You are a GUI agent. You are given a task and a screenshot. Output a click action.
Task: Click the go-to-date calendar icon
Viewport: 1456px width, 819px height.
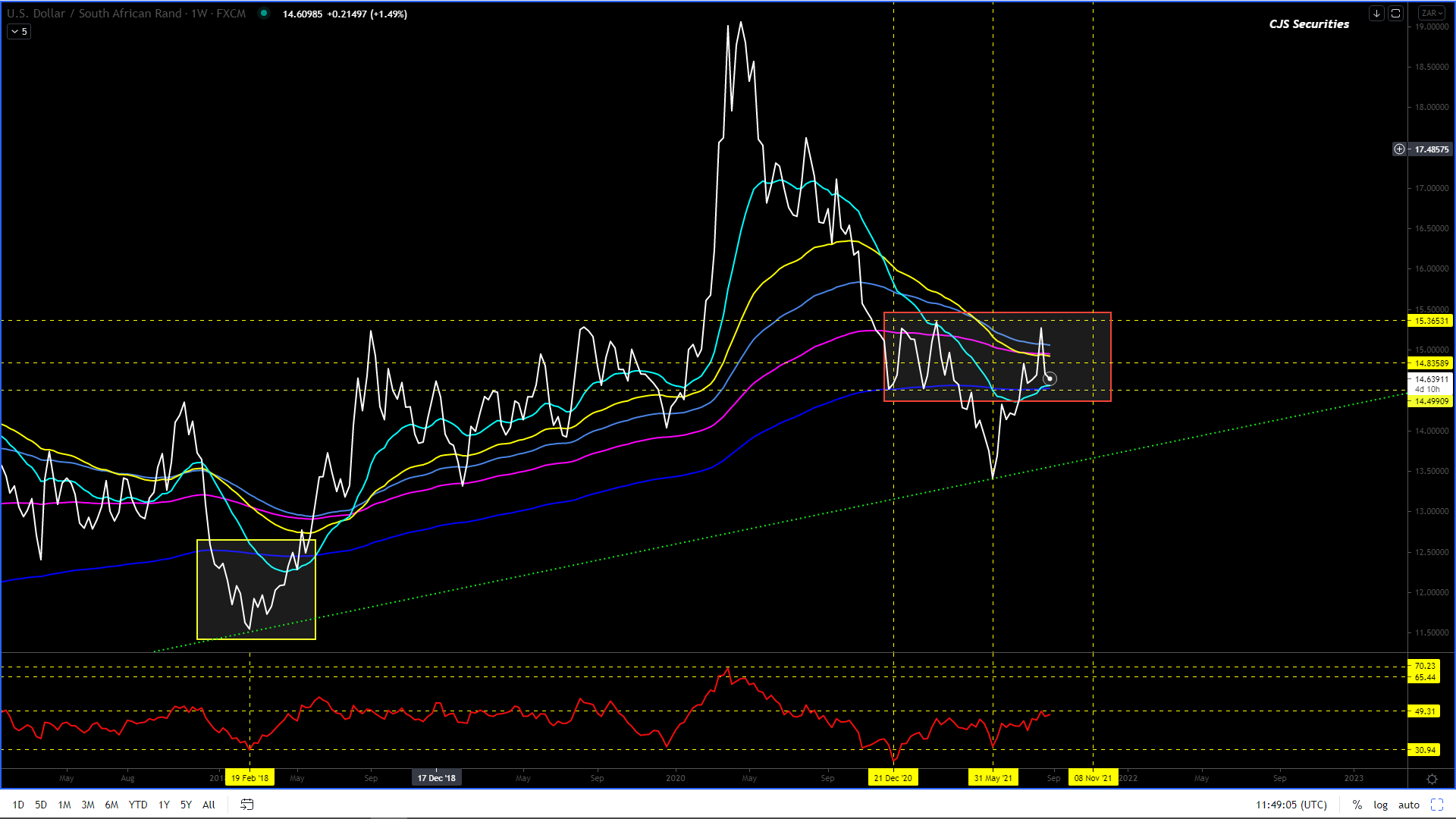click(x=246, y=805)
